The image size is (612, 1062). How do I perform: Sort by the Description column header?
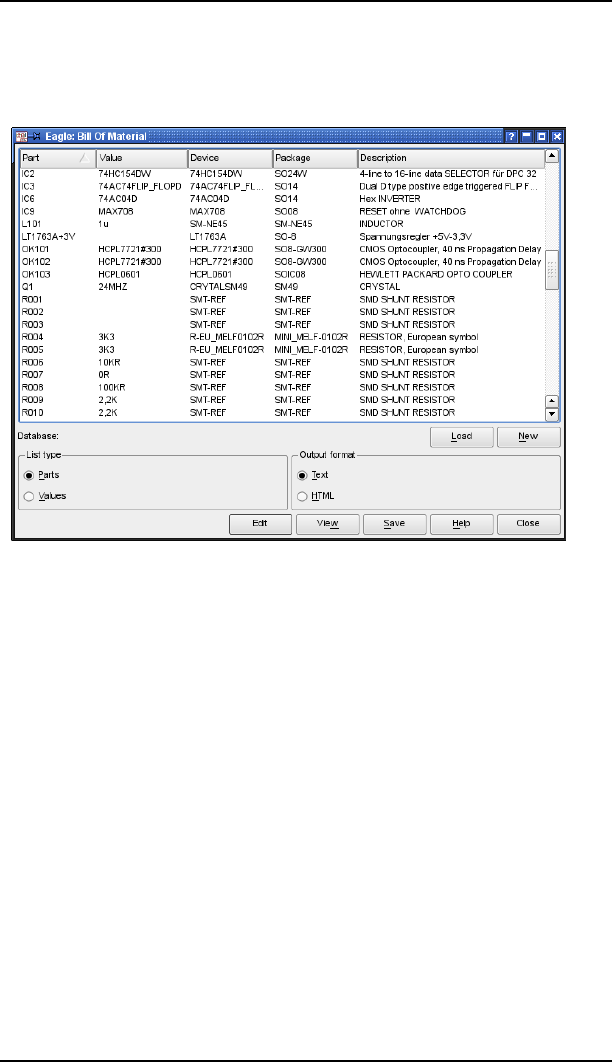451,158
